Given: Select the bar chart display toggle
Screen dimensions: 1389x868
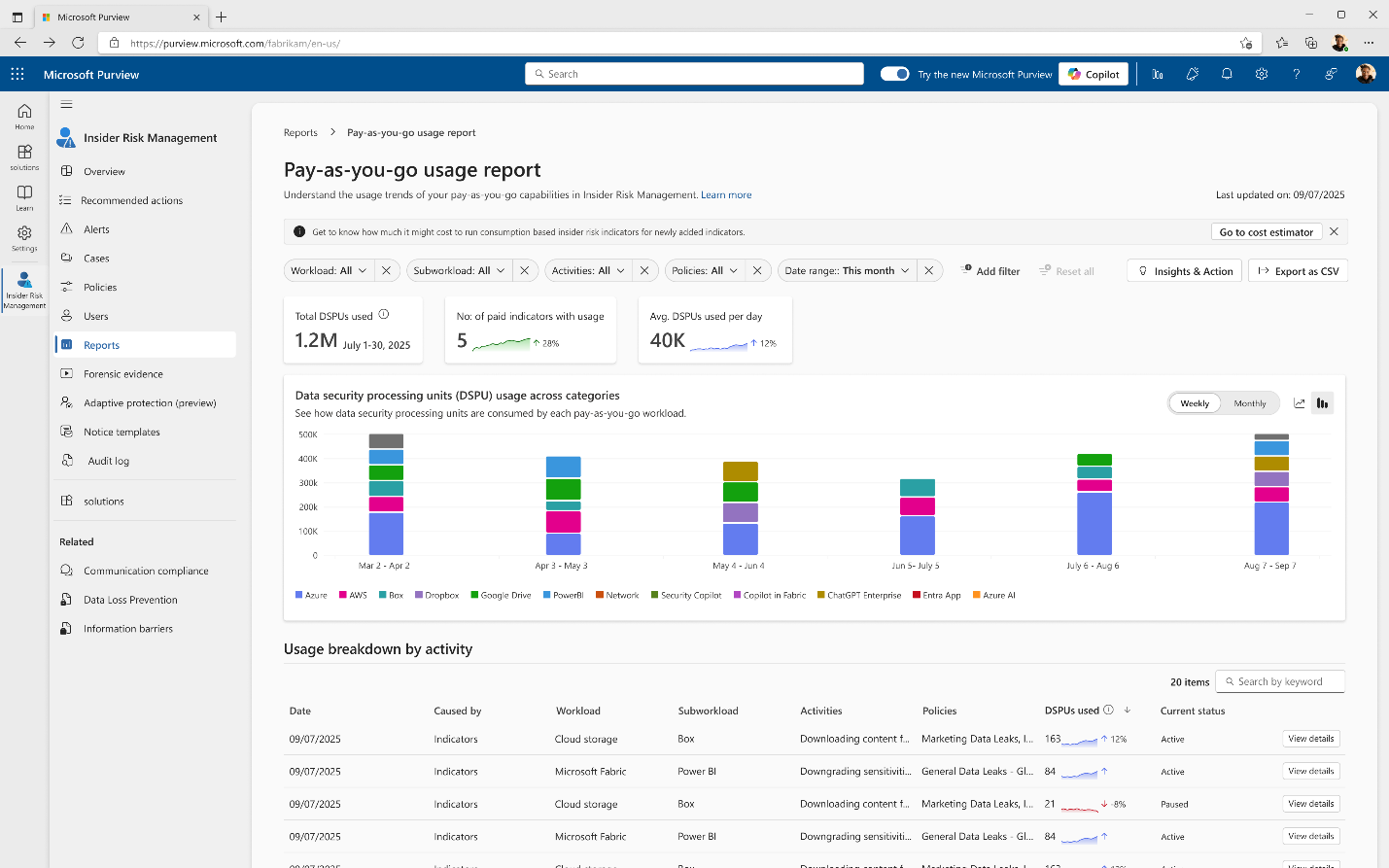Looking at the screenshot, I should 1322,402.
